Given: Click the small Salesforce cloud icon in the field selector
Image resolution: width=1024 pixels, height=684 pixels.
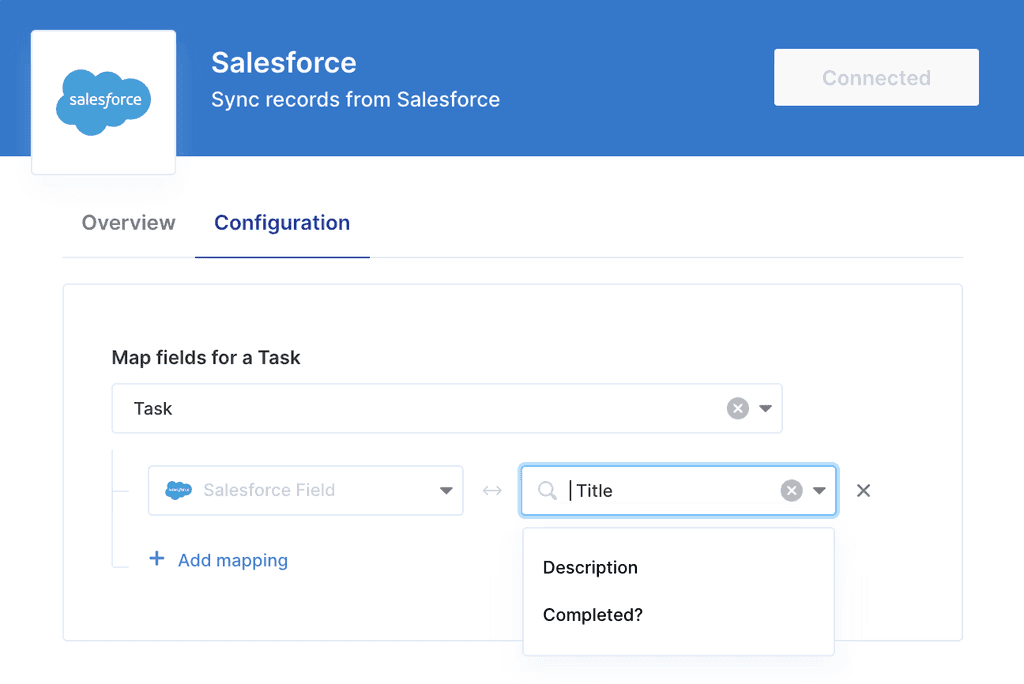Looking at the screenshot, I should pos(178,490).
